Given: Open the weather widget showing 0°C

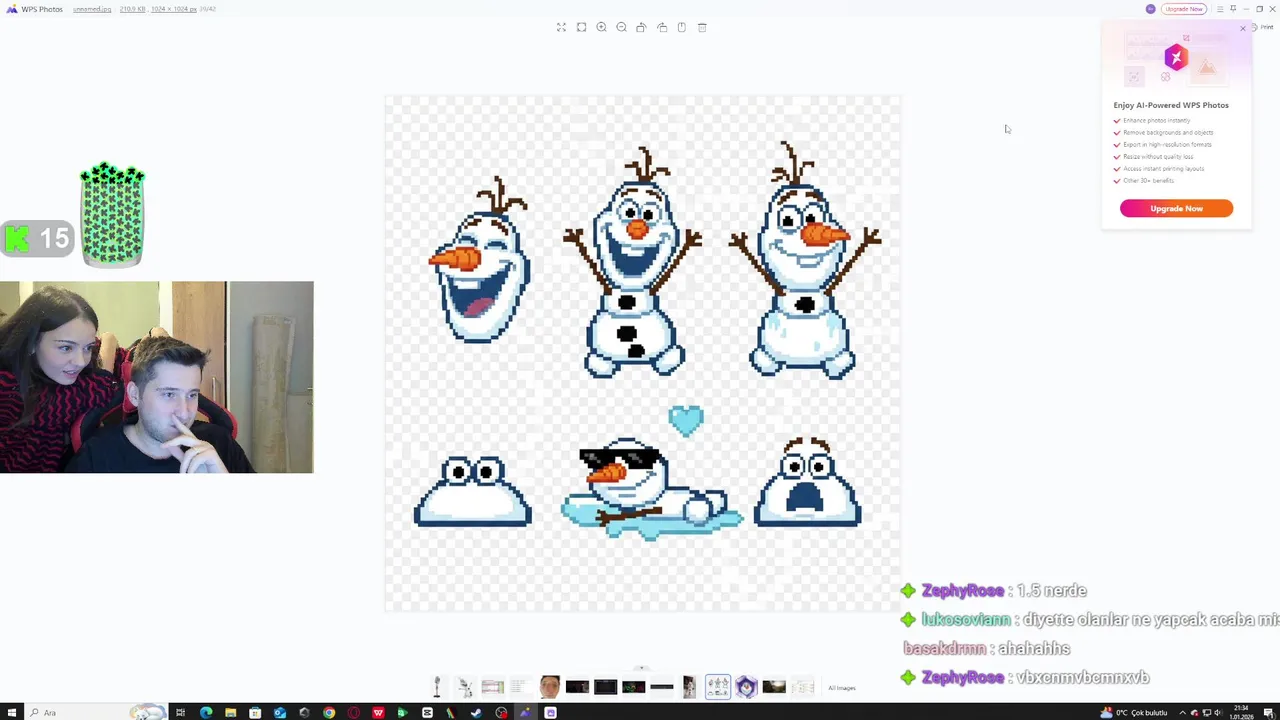Looking at the screenshot, I should 1135,713.
